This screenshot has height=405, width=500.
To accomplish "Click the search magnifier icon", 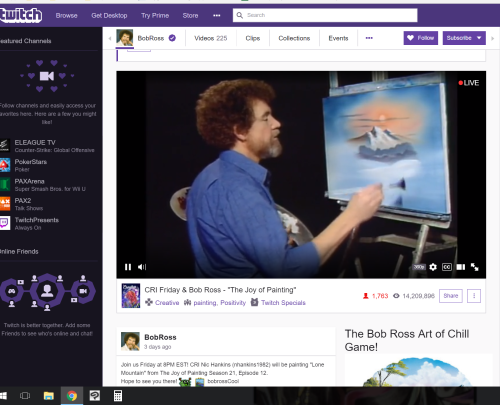I will pyautogui.click(x=239, y=15).
